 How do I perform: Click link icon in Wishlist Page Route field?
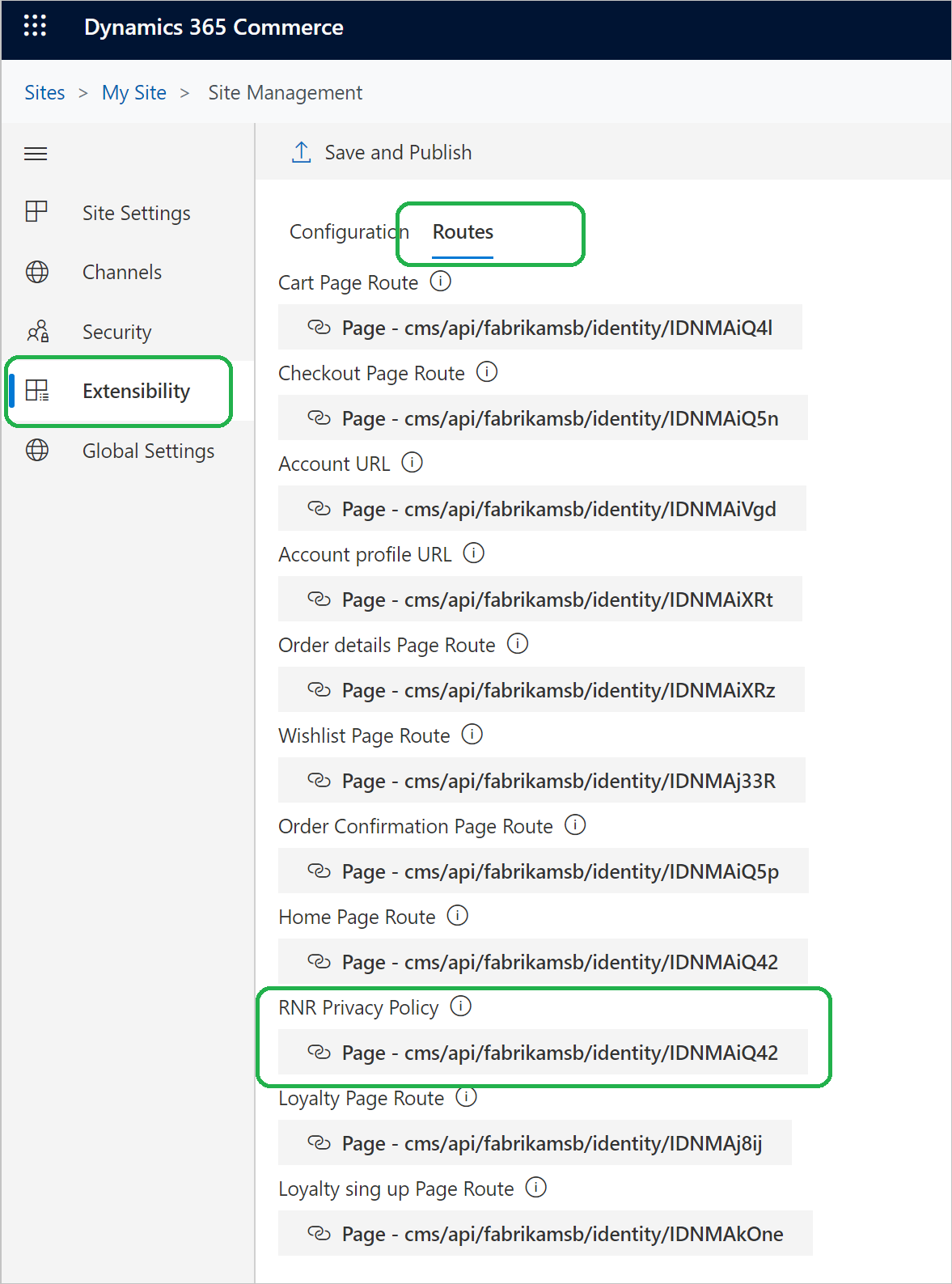tap(319, 780)
